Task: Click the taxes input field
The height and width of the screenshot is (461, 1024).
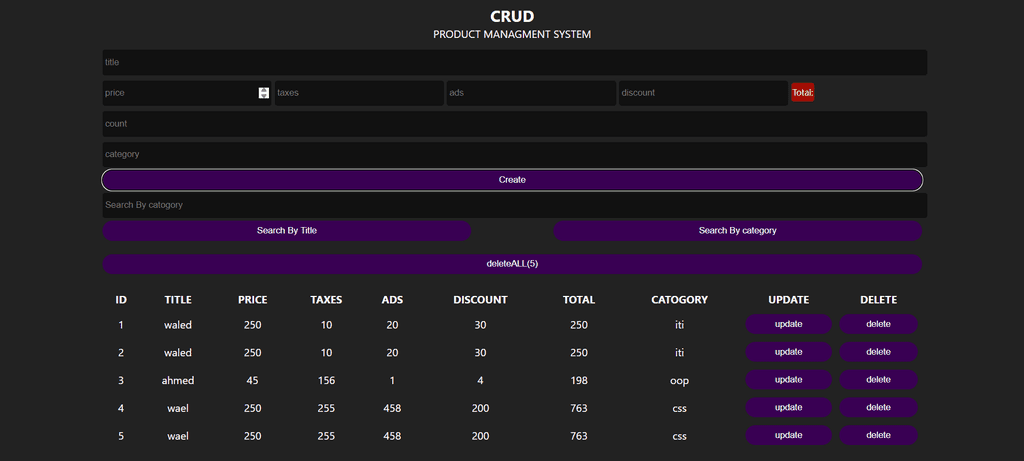Action: 359,93
